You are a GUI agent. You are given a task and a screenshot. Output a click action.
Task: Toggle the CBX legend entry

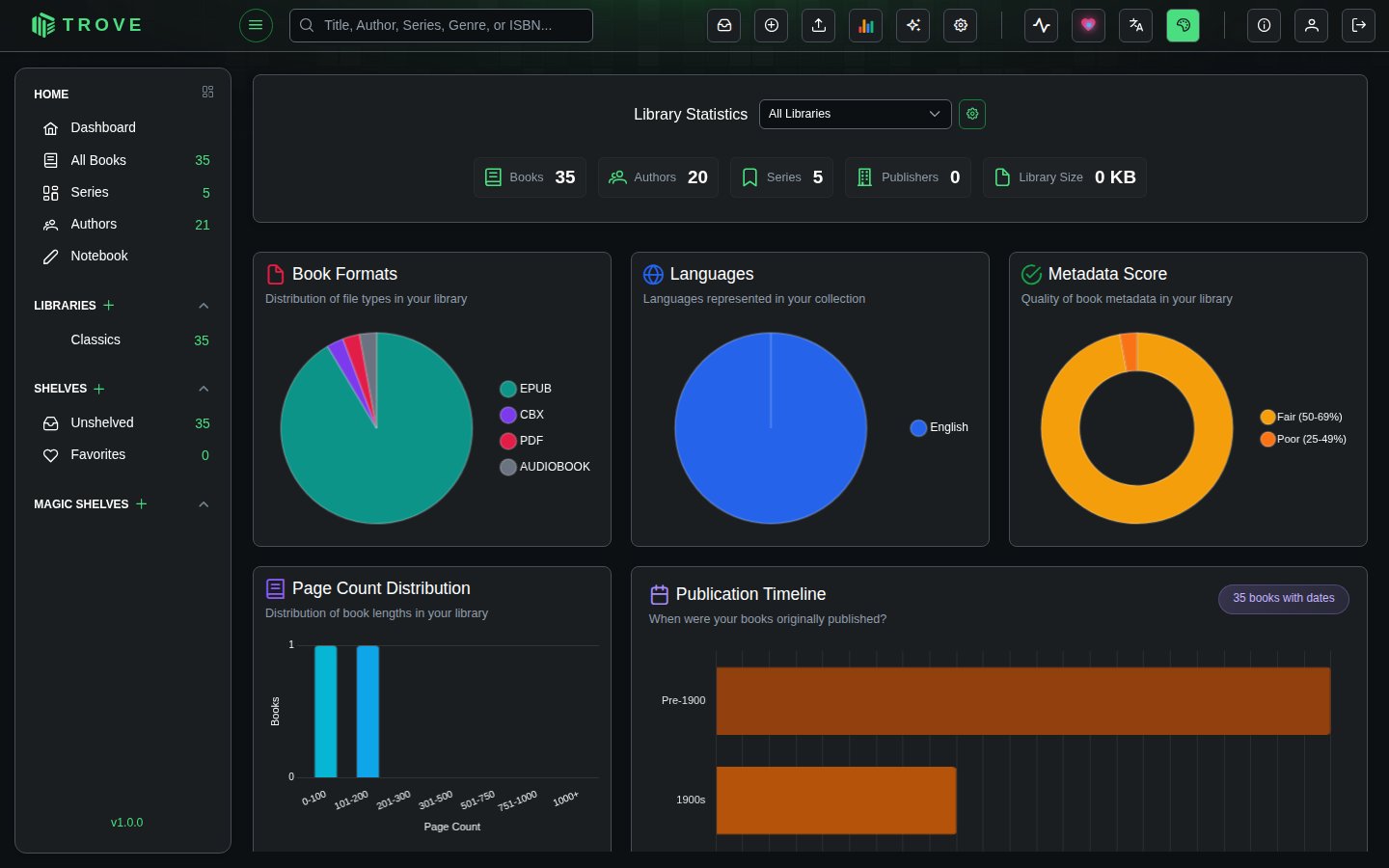(522, 415)
